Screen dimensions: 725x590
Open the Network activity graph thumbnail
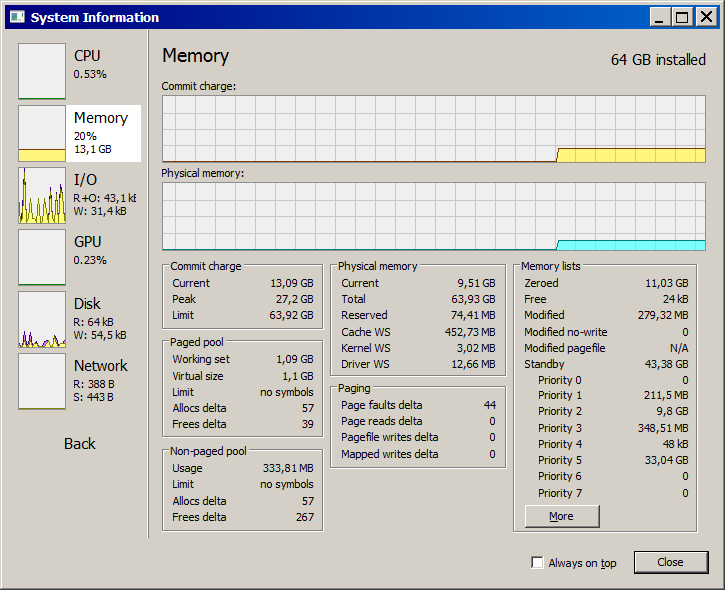(42, 381)
